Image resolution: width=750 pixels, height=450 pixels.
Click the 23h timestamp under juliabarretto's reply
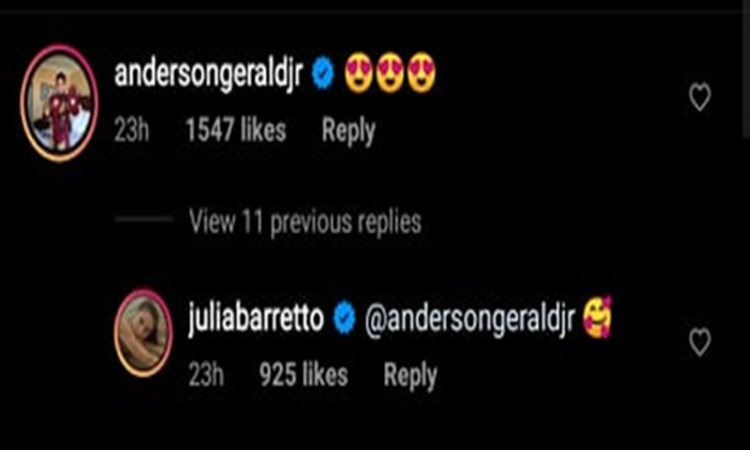point(206,374)
